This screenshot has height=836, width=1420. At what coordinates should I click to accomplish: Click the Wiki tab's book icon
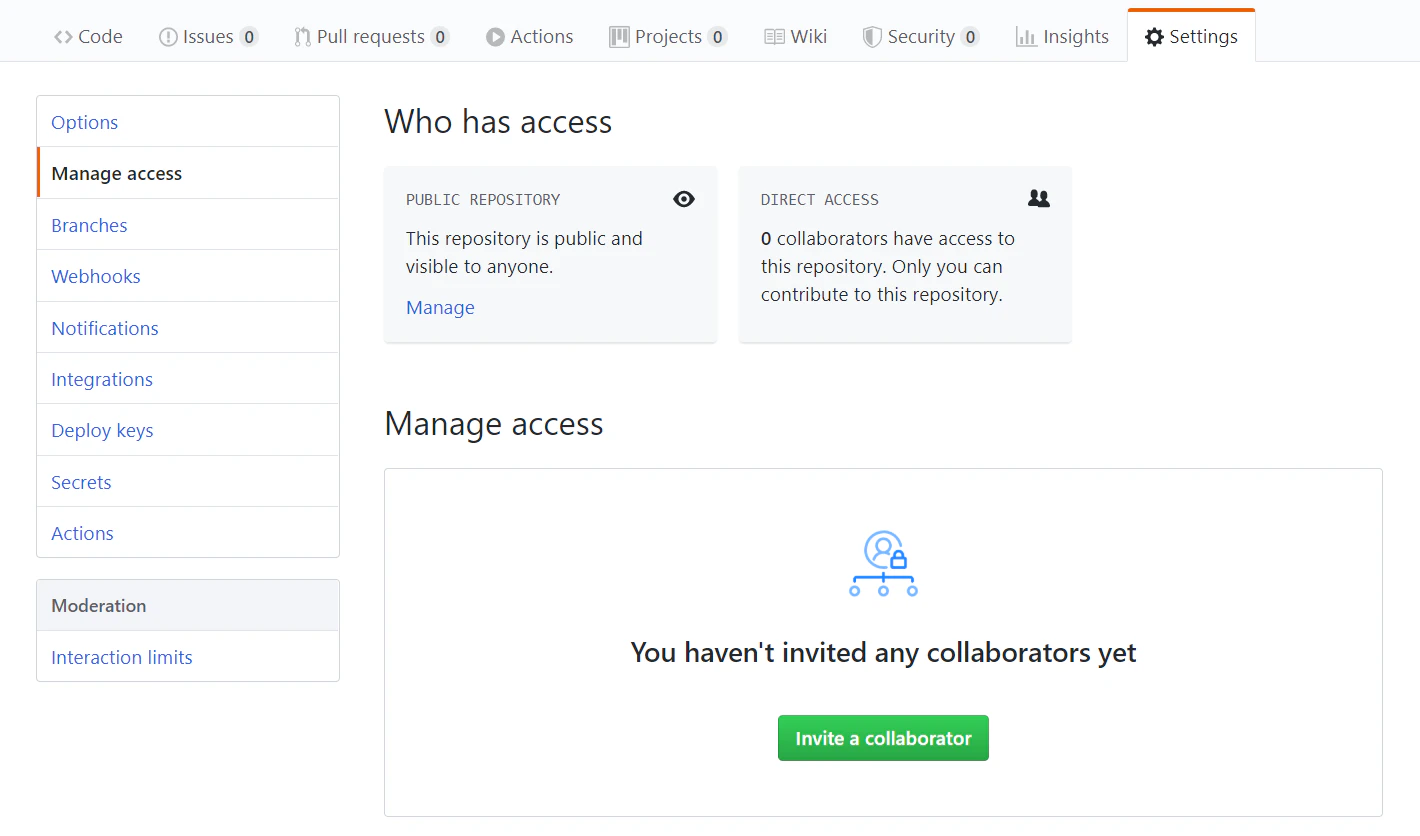pyautogui.click(x=774, y=37)
